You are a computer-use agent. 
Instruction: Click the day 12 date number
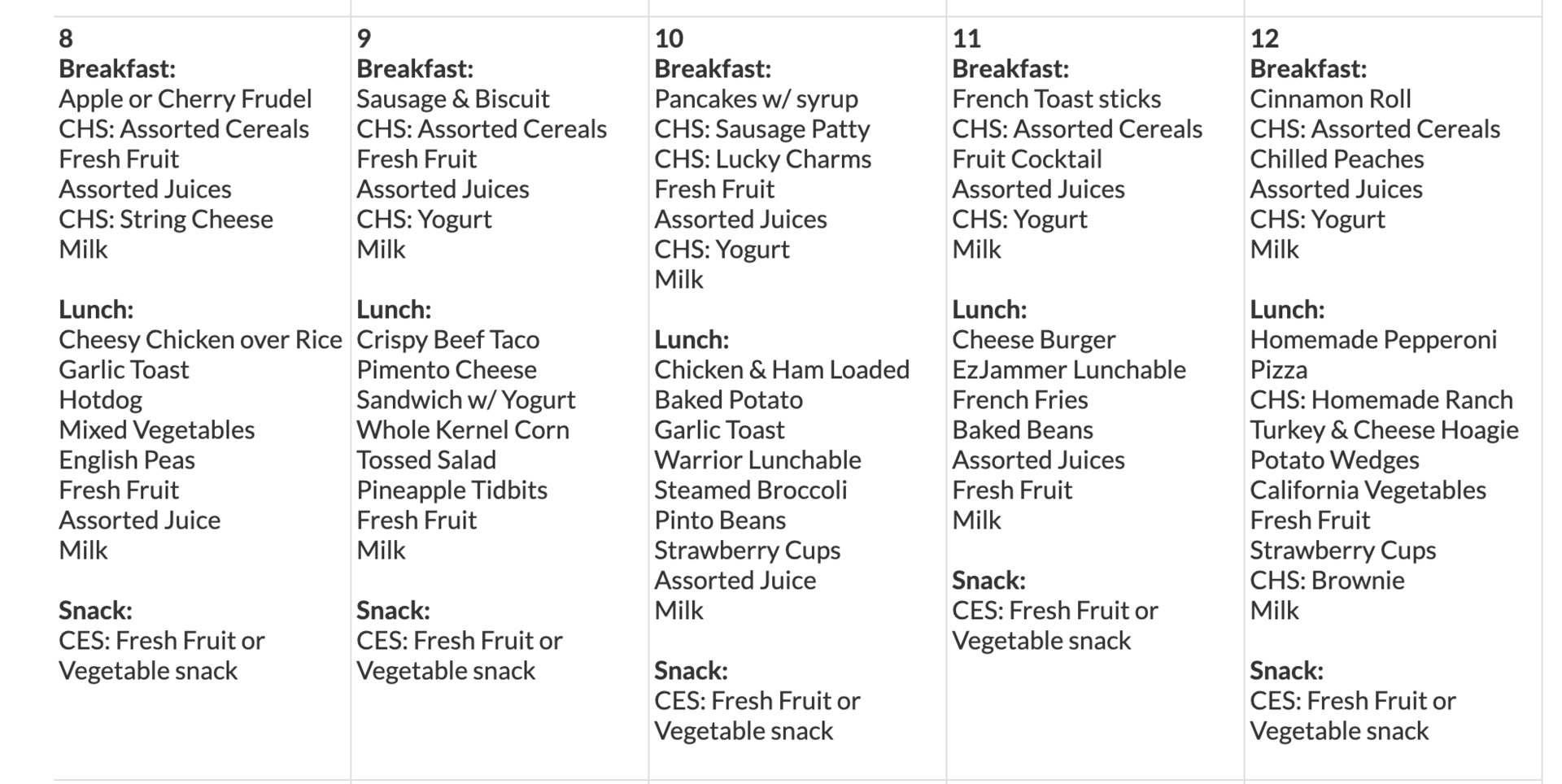tap(1264, 38)
